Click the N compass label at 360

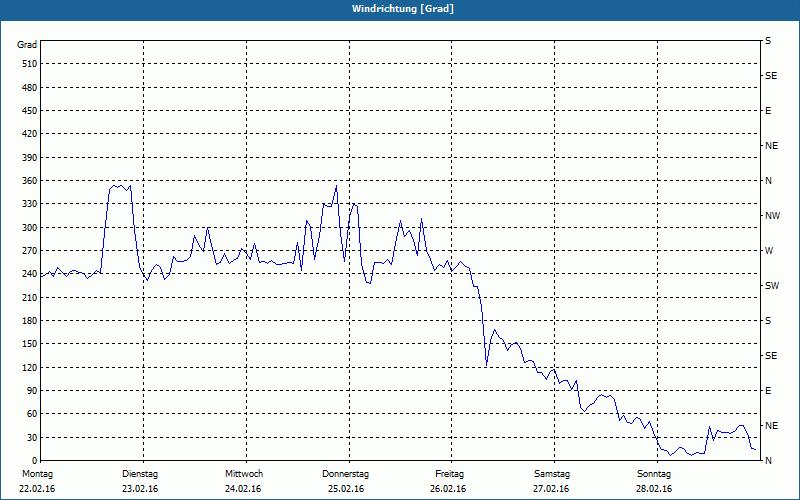pos(768,181)
